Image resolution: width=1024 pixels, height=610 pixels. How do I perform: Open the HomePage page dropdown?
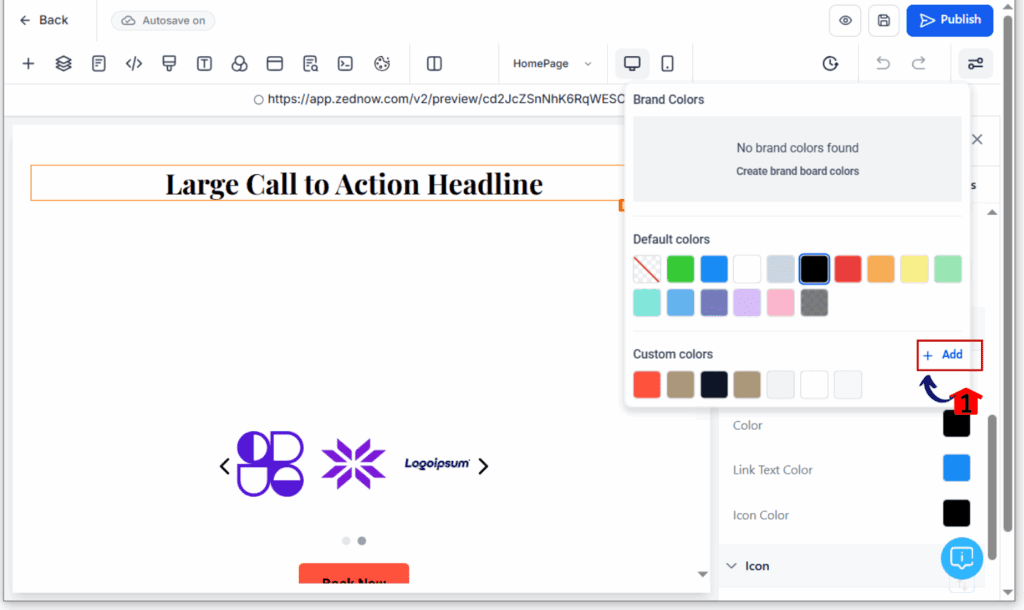(x=552, y=63)
